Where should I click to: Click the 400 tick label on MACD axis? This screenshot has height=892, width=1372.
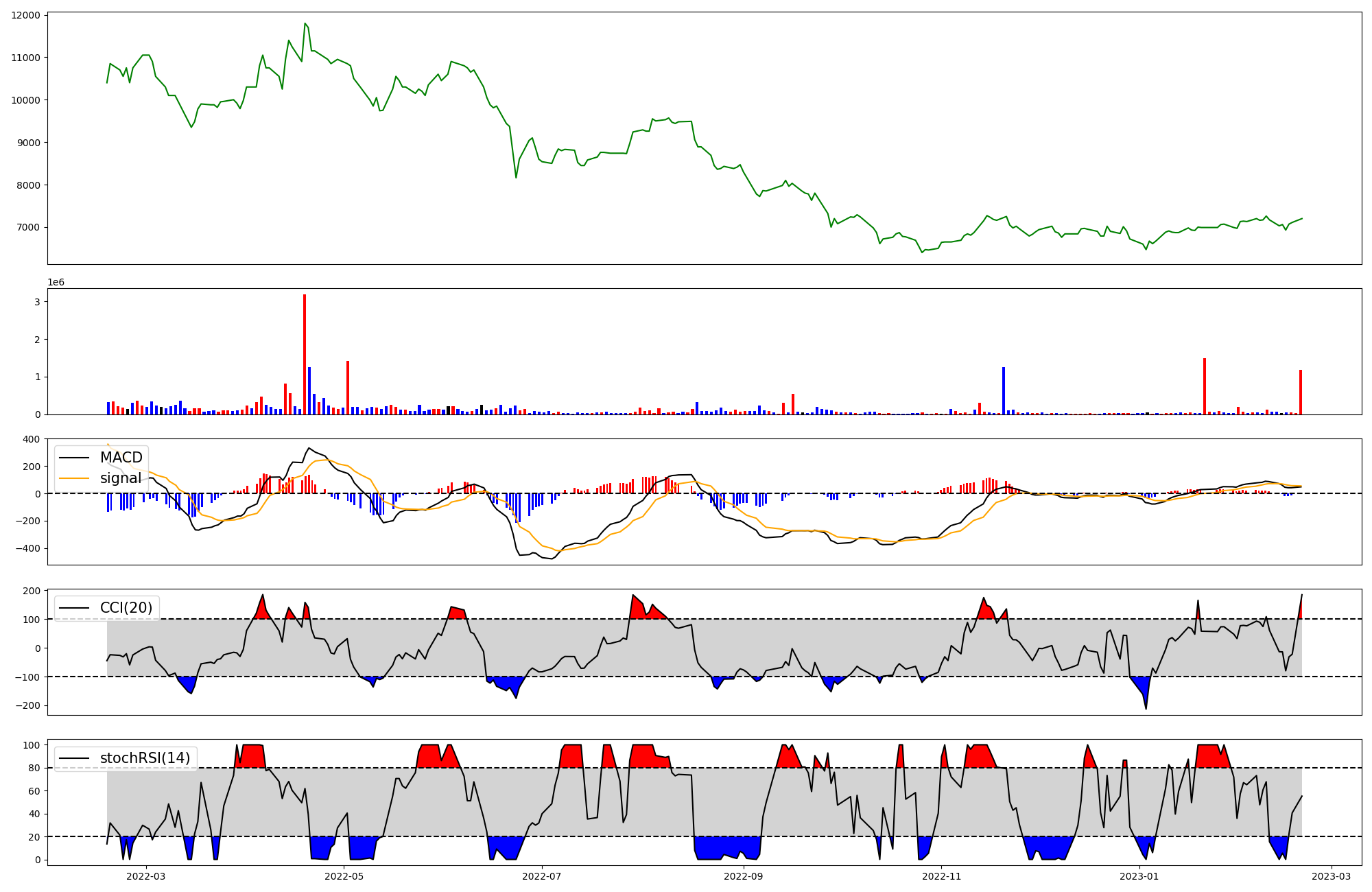pos(32,439)
